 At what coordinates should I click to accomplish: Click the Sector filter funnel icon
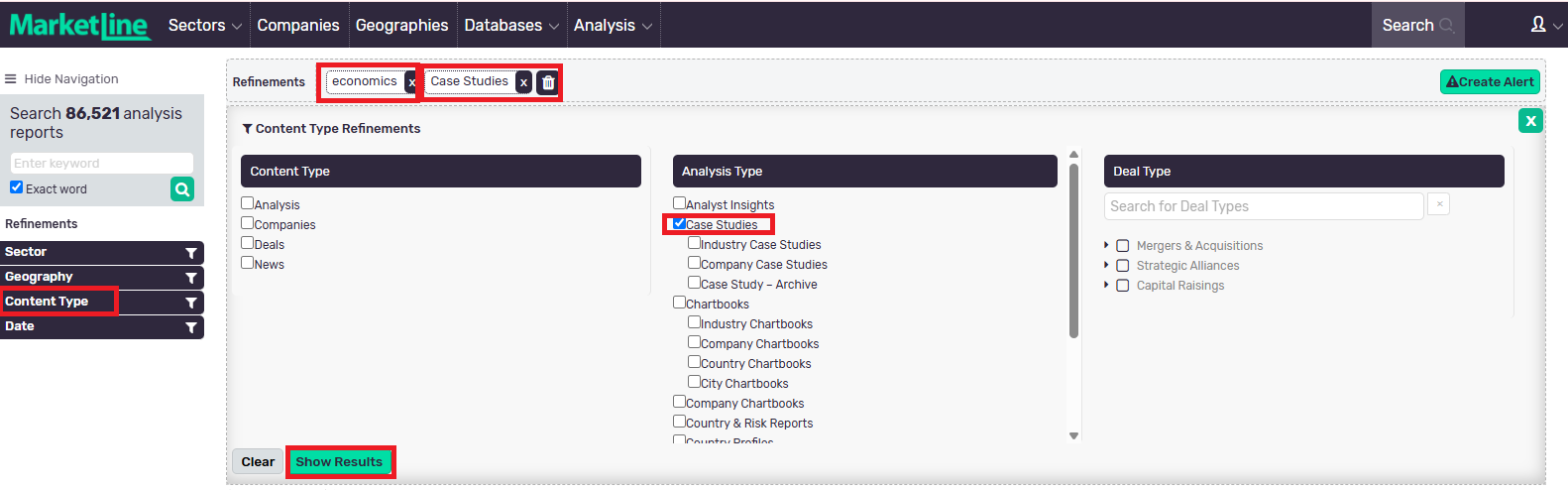pyautogui.click(x=191, y=253)
